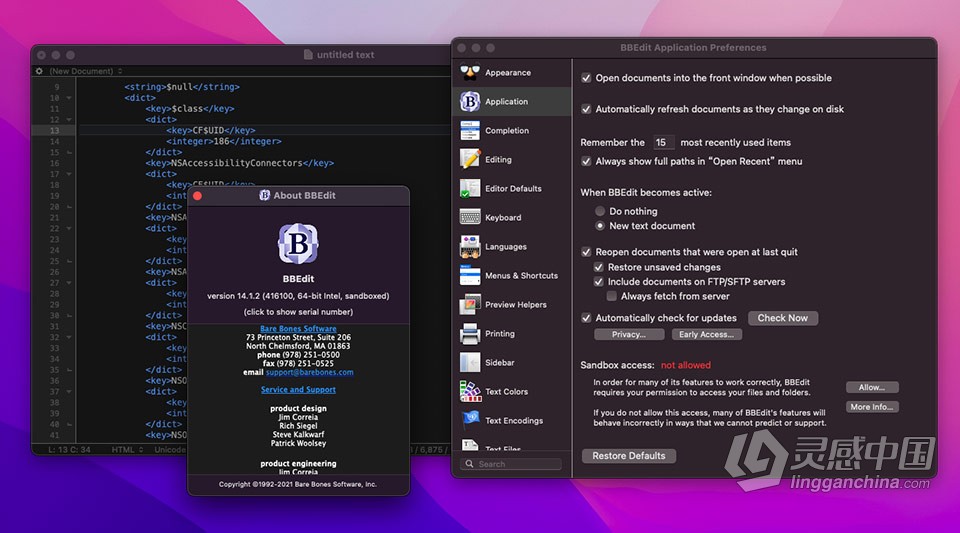Switch to the Editing preferences pane
Screen dimensions: 960x533
[x=512, y=159]
